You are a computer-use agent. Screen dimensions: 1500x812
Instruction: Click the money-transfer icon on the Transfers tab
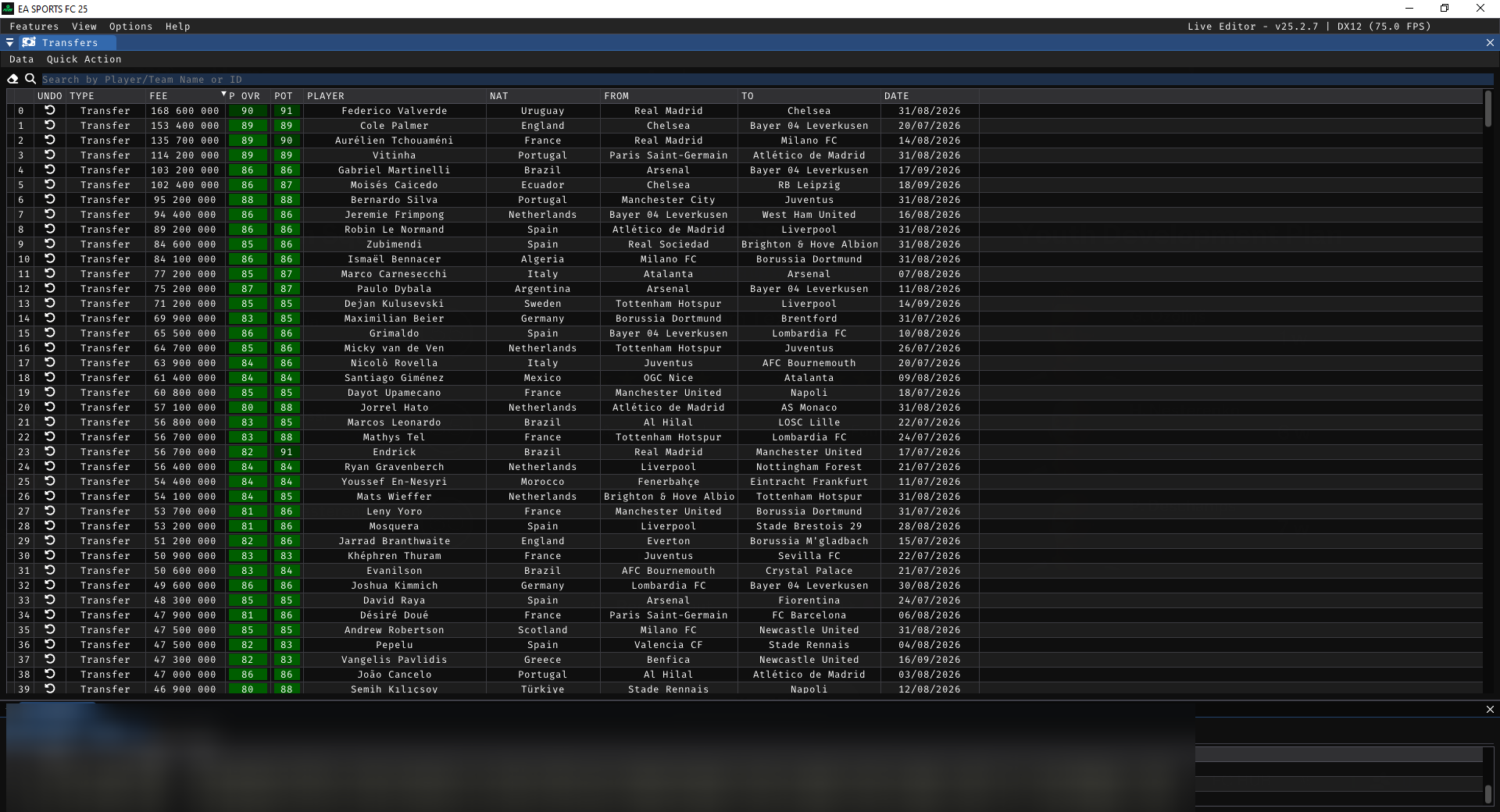coord(29,43)
